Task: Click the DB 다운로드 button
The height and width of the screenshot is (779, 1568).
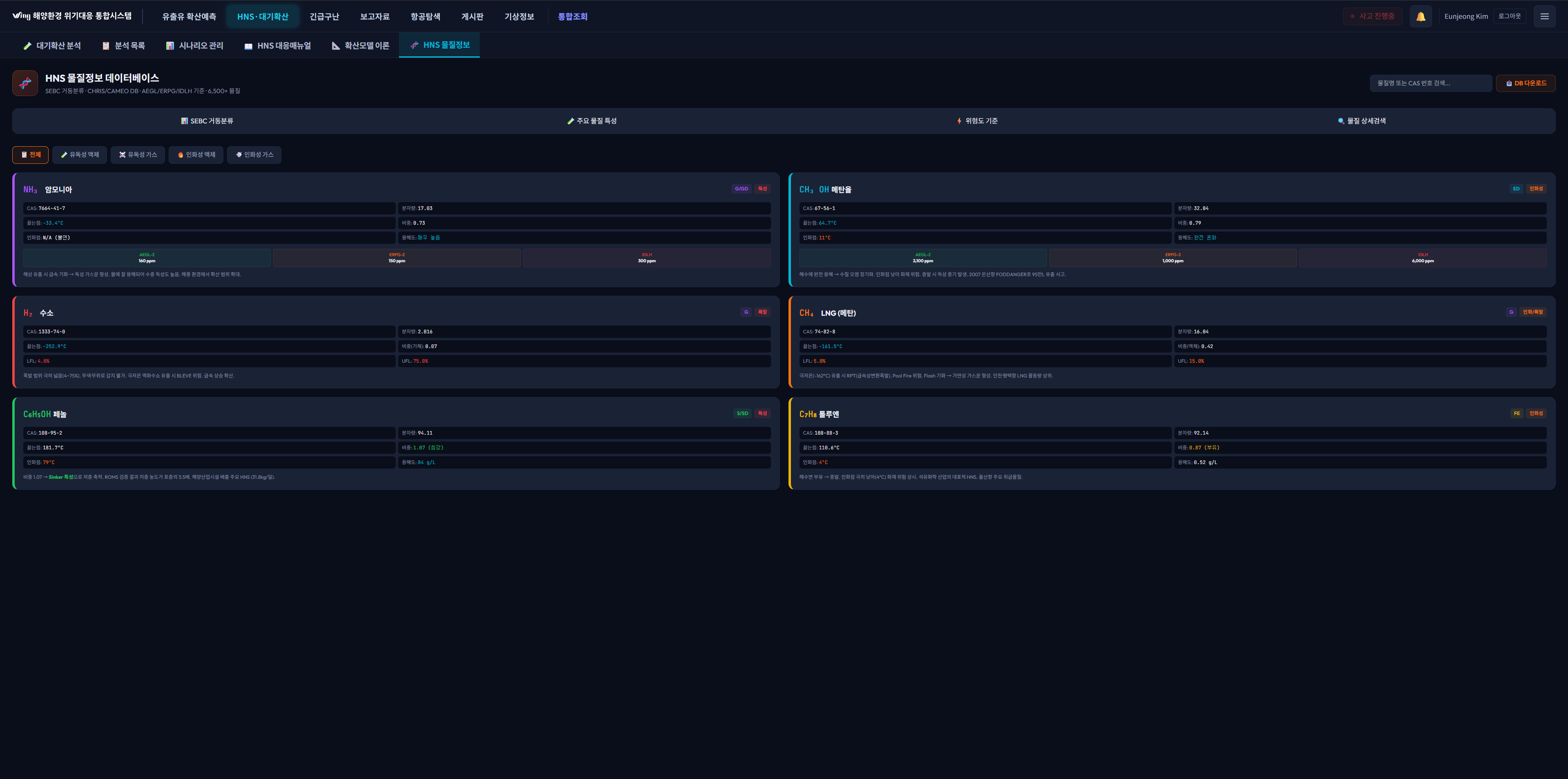Action: (1526, 83)
